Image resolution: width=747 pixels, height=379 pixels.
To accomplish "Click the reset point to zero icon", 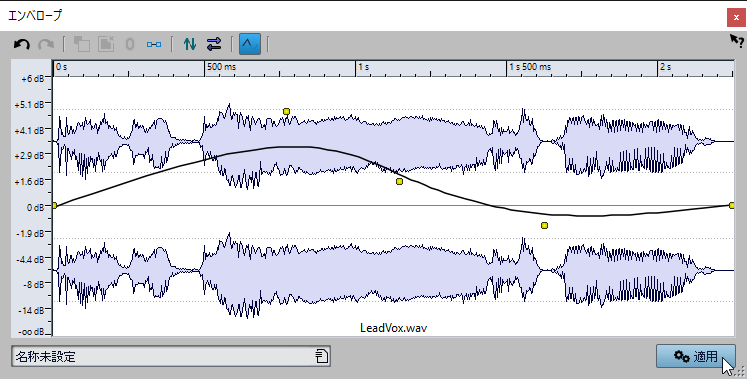I will coord(130,44).
